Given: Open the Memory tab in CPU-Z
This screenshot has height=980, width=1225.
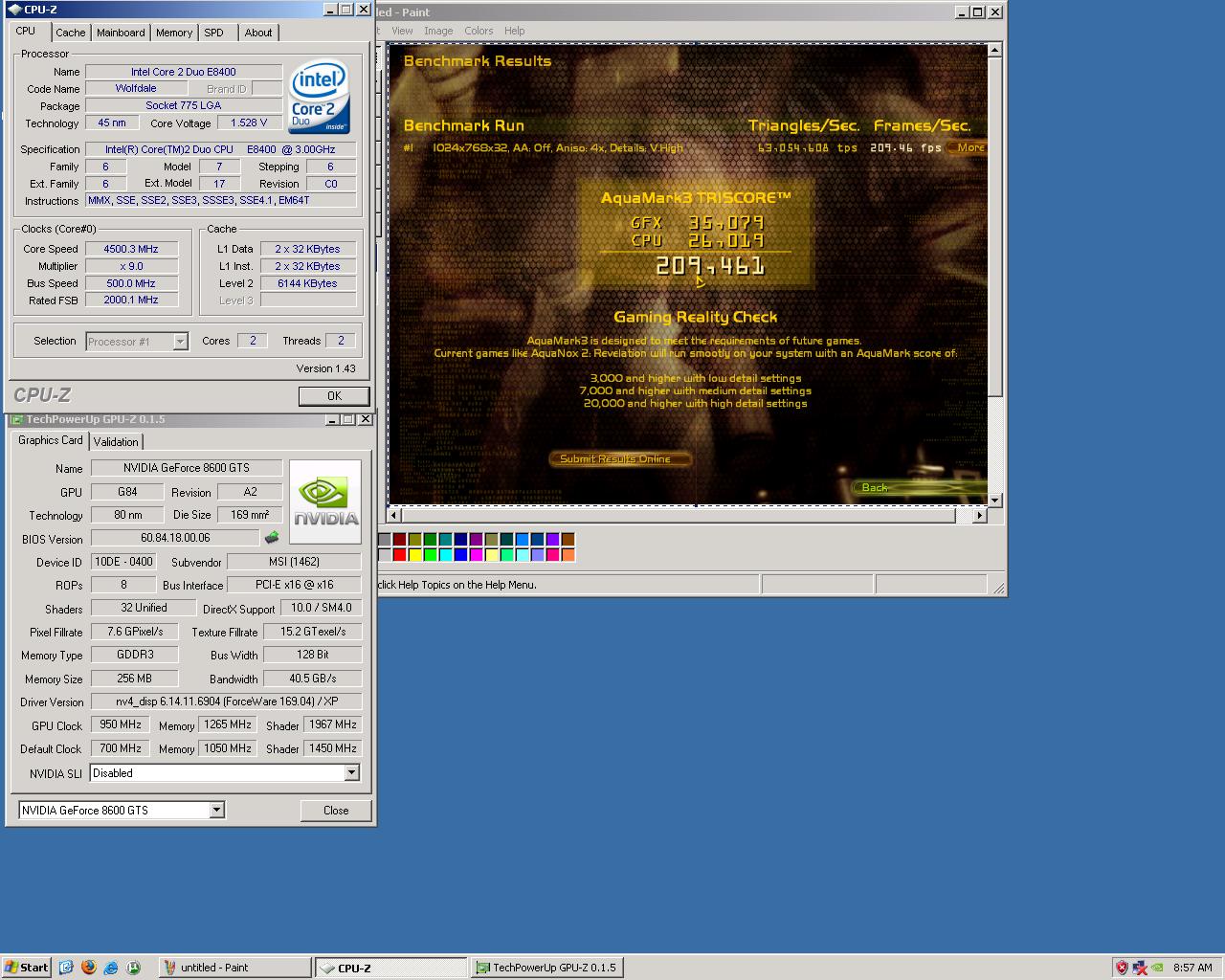Looking at the screenshot, I should tap(174, 33).
